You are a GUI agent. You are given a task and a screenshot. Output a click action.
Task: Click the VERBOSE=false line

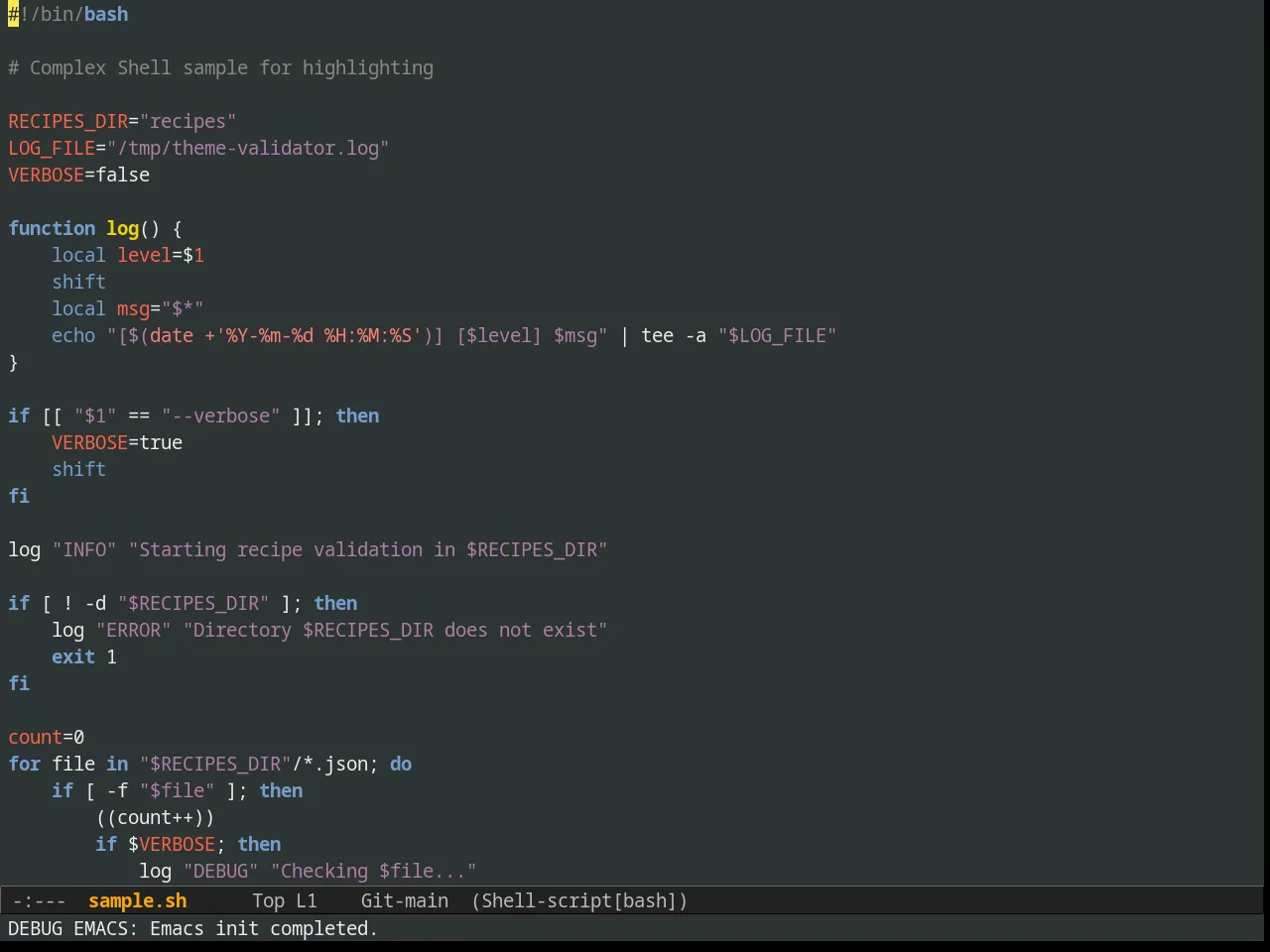point(79,175)
